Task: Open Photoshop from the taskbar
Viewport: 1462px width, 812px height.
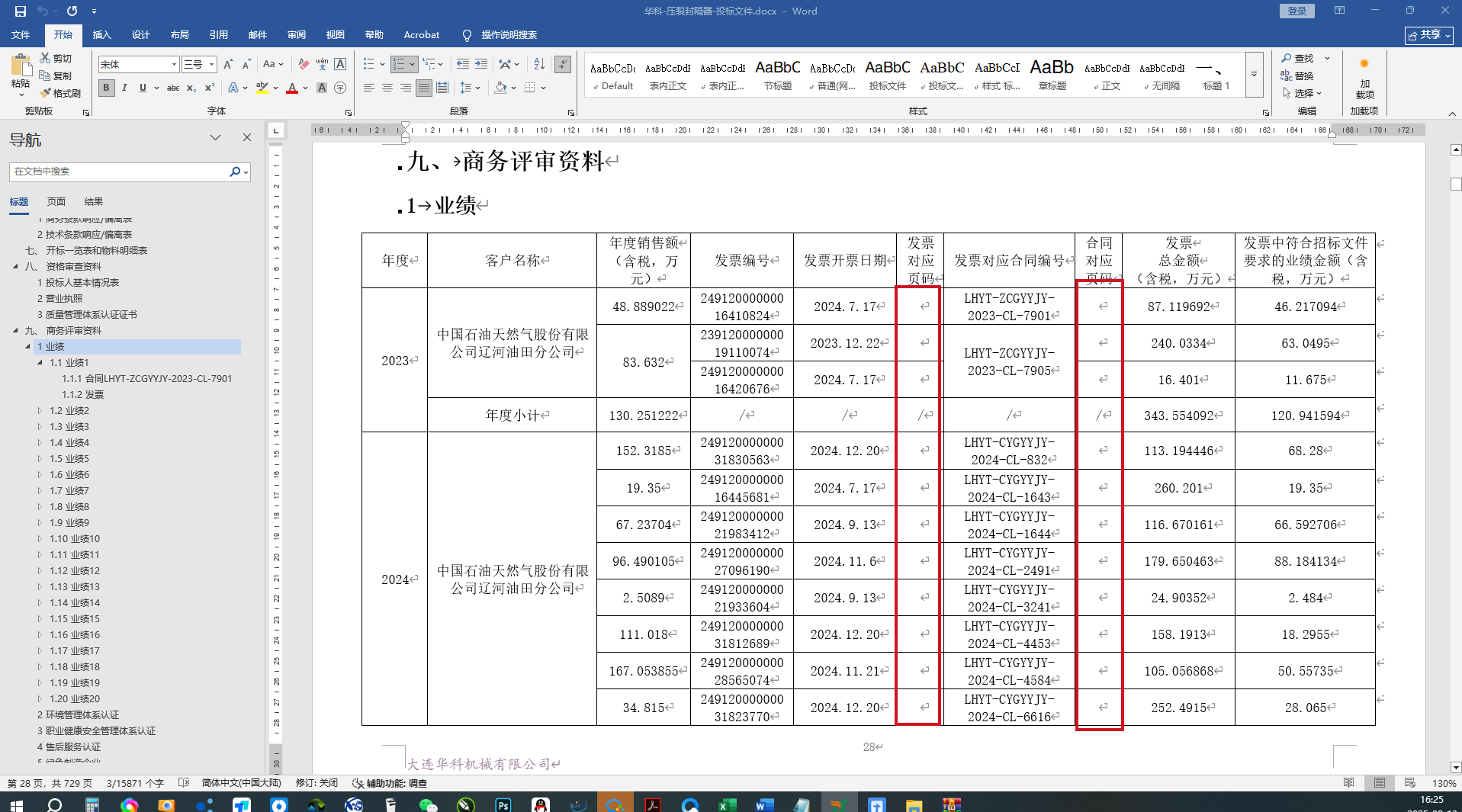Action: pyautogui.click(x=503, y=804)
